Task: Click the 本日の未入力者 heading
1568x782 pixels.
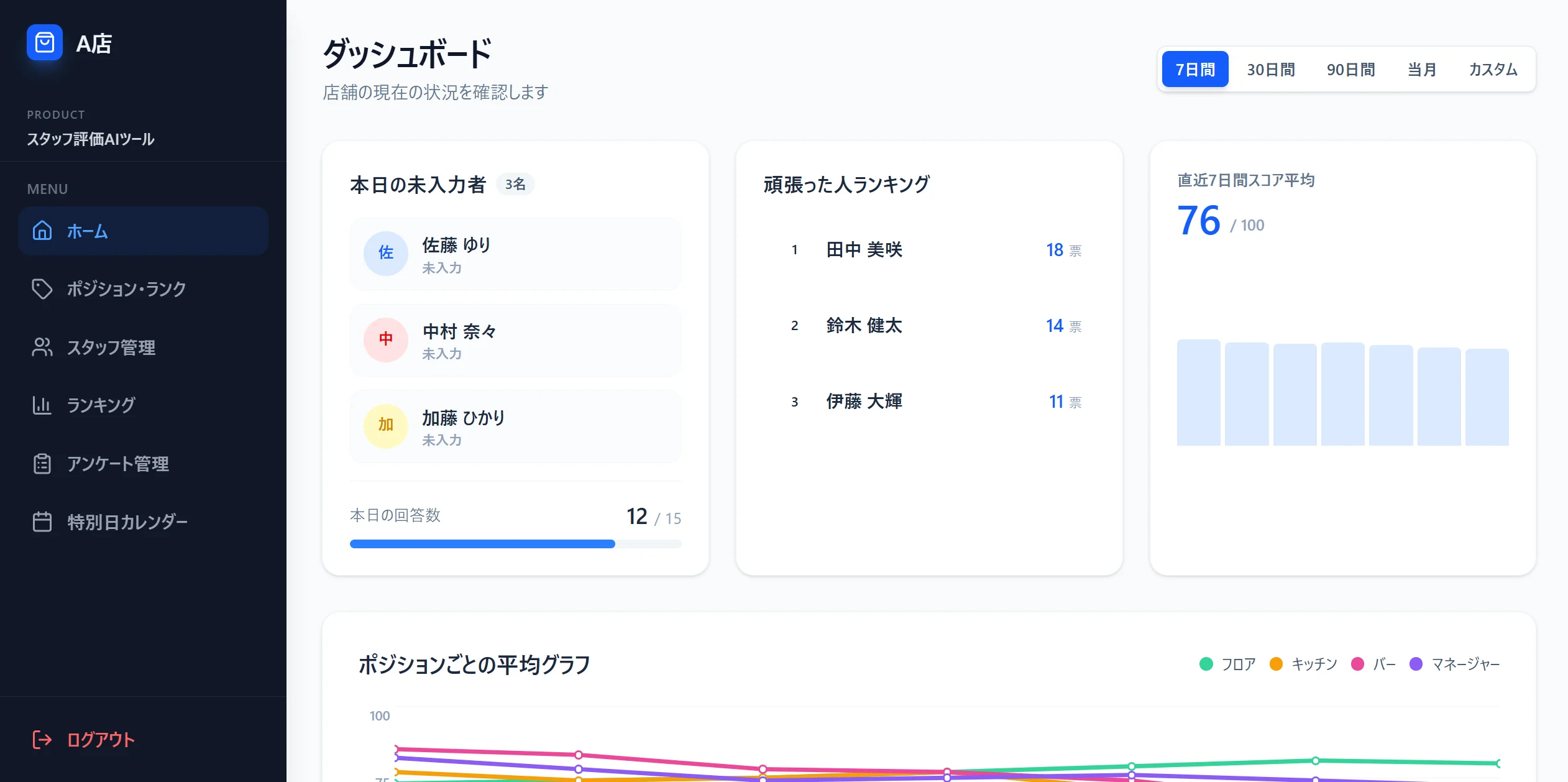Action: [x=418, y=185]
